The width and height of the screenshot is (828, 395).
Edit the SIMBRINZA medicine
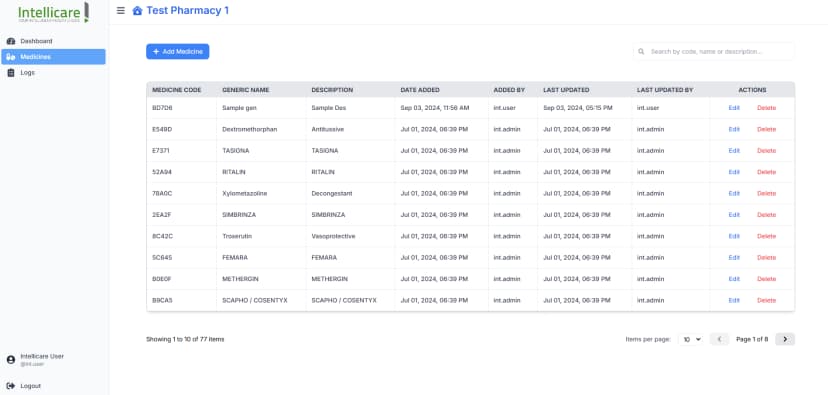point(734,215)
